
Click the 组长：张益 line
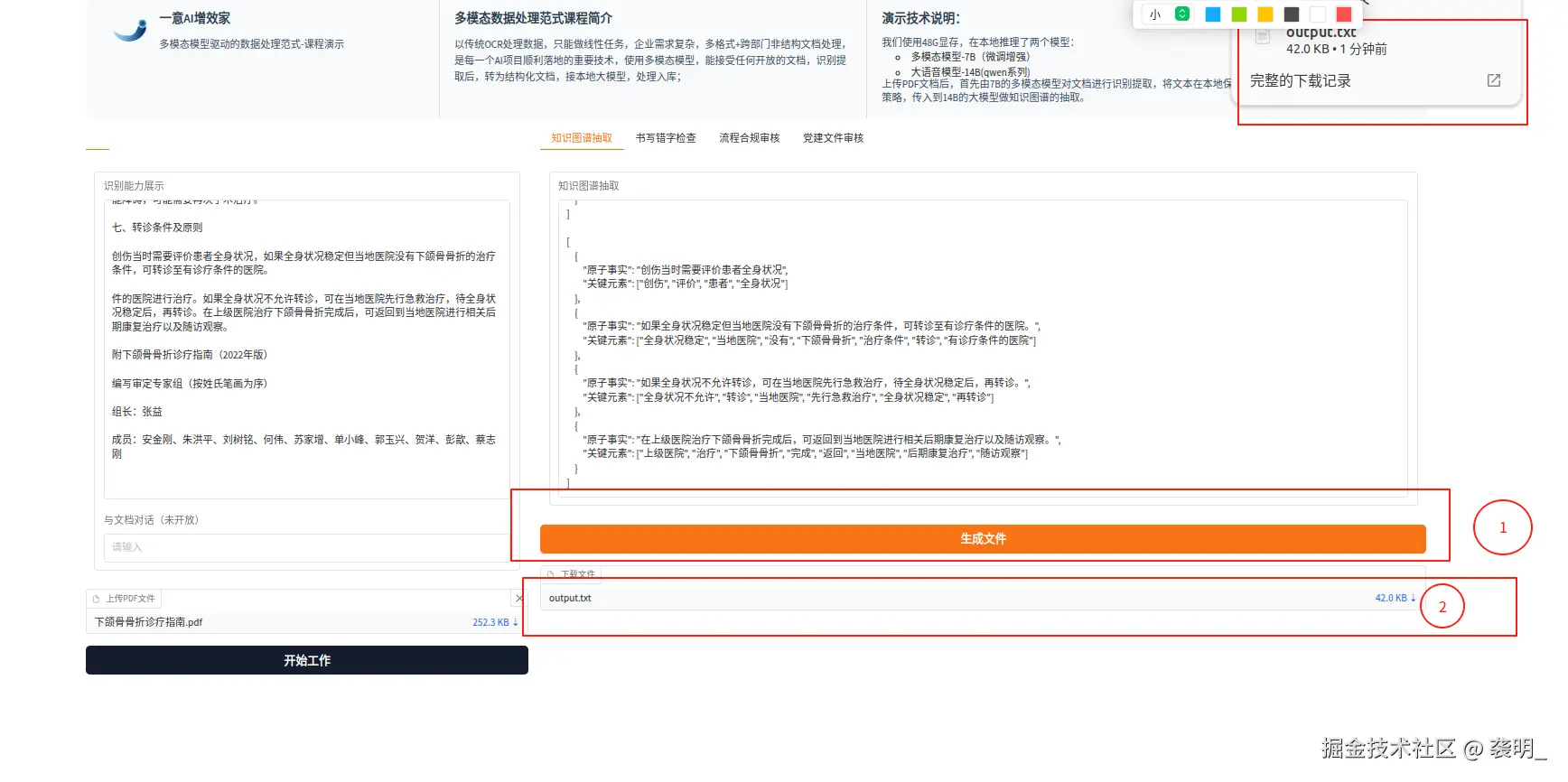[137, 412]
